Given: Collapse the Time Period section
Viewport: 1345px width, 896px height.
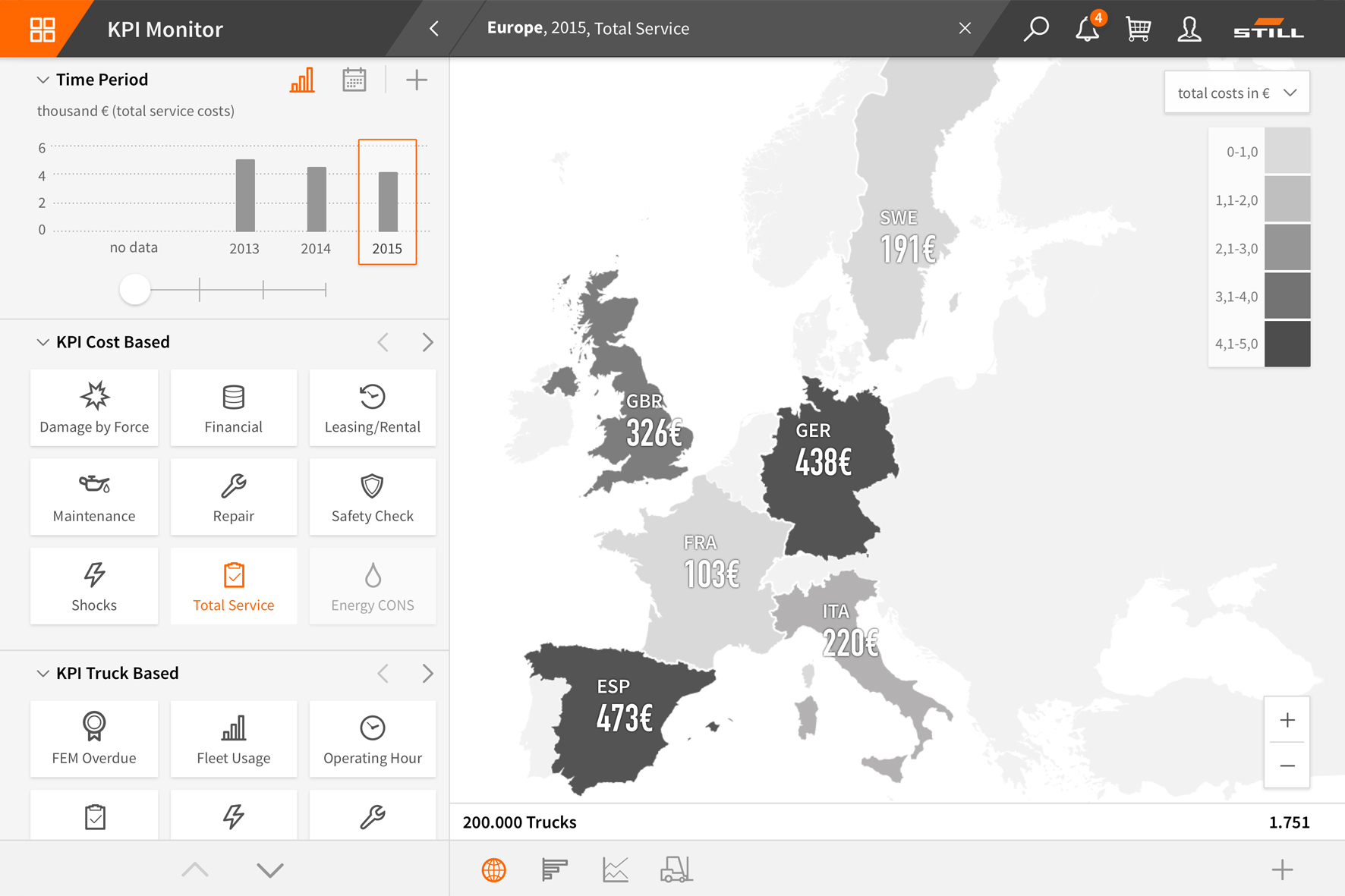Looking at the screenshot, I should [x=43, y=80].
